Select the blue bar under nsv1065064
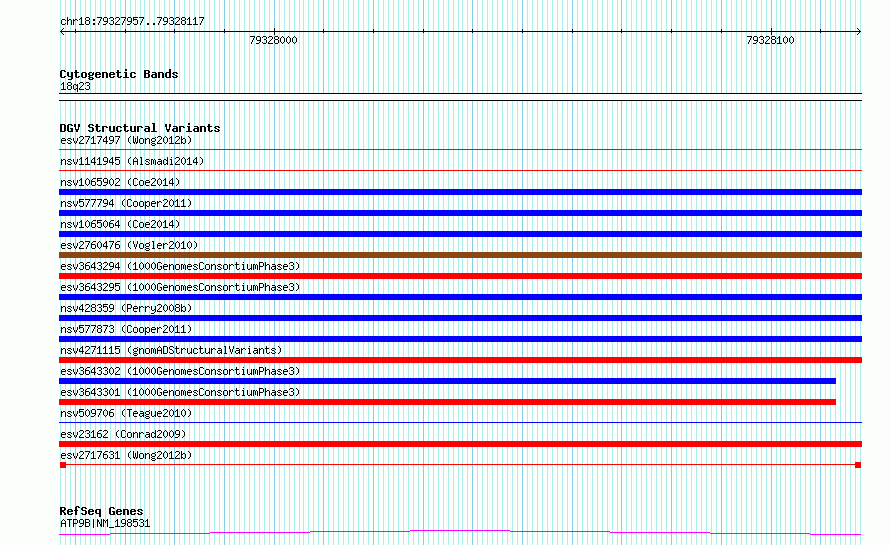 [x=460, y=234]
